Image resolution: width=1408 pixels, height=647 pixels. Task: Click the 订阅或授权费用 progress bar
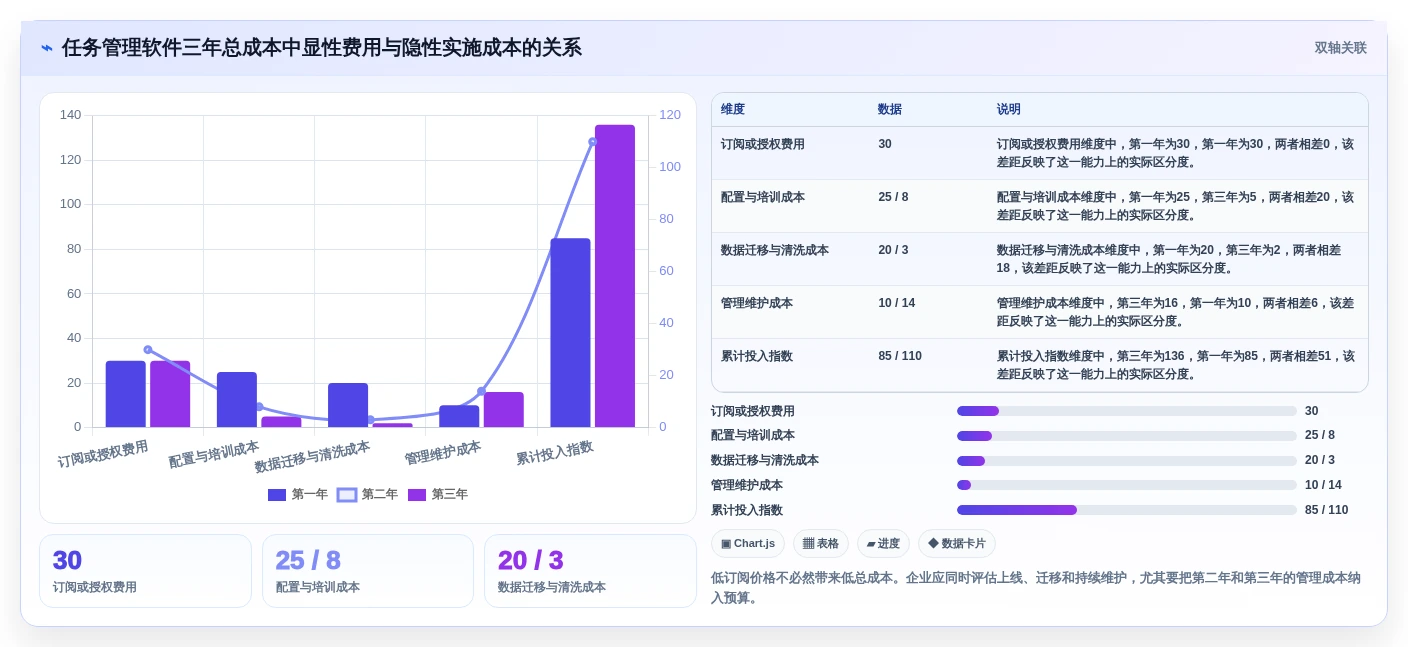click(x=1127, y=411)
